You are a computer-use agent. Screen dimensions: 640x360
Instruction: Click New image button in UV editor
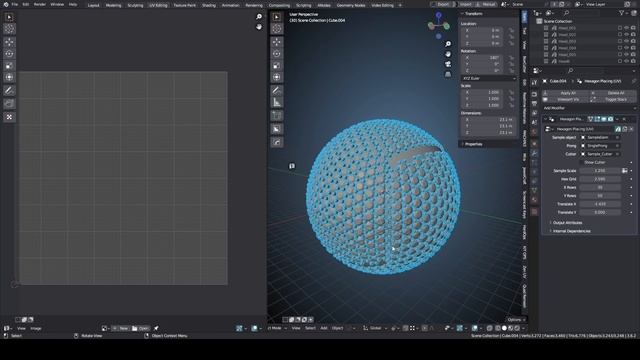coord(120,328)
